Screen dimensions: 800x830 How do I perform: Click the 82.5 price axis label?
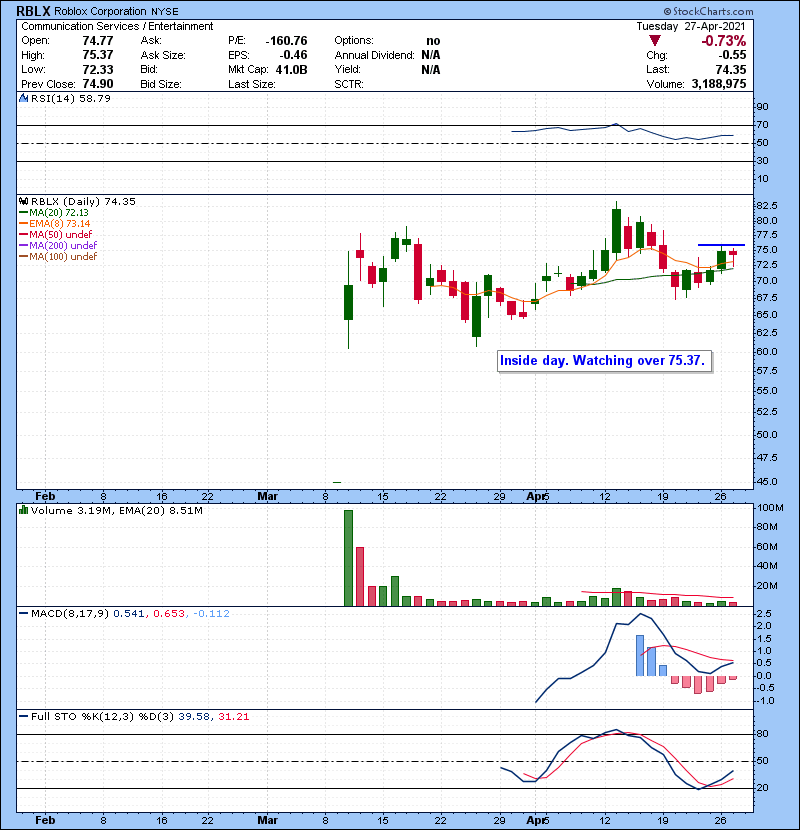click(x=767, y=205)
